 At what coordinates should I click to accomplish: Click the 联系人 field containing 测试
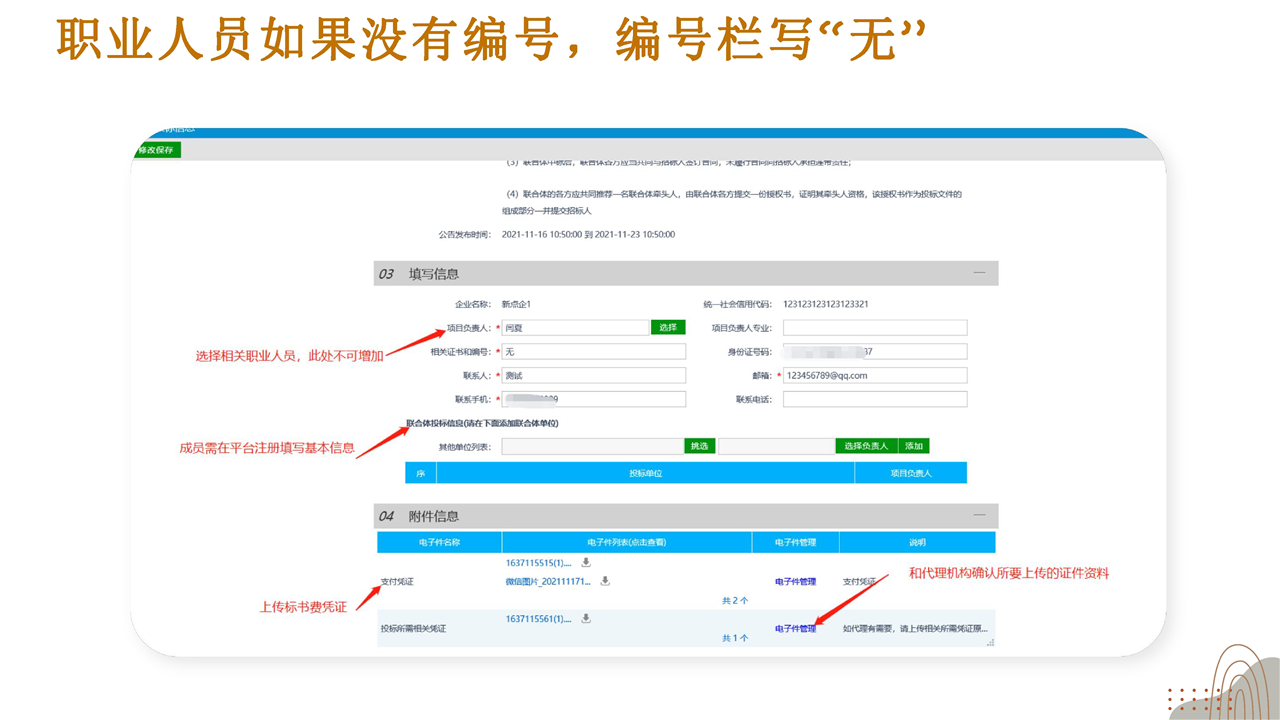(x=594, y=376)
